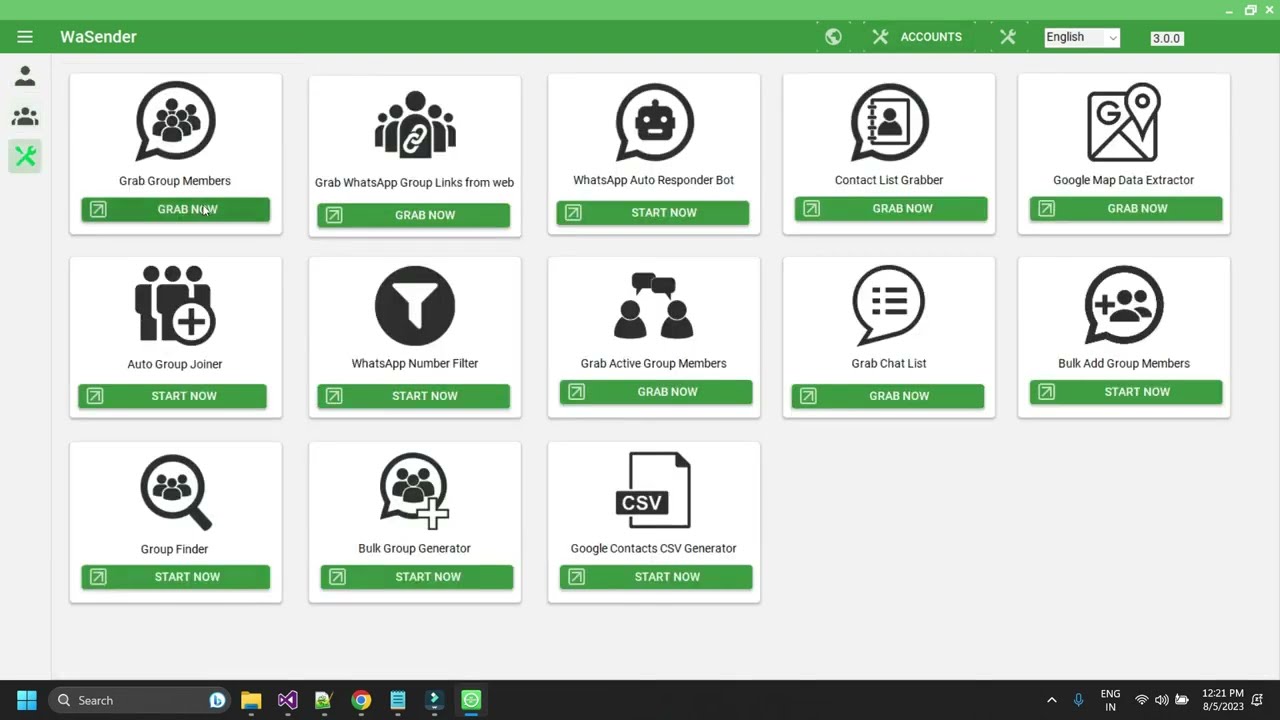This screenshot has height=720, width=1280.
Task: Click the ENG IN language indicator
Action: [1110, 700]
